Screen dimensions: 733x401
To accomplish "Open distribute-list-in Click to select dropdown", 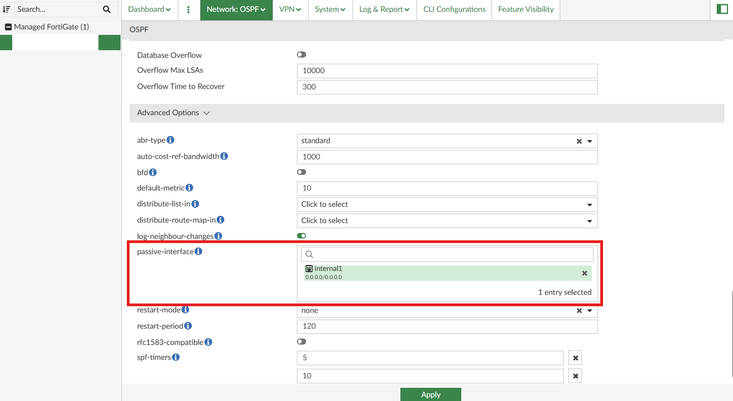I will [447, 204].
